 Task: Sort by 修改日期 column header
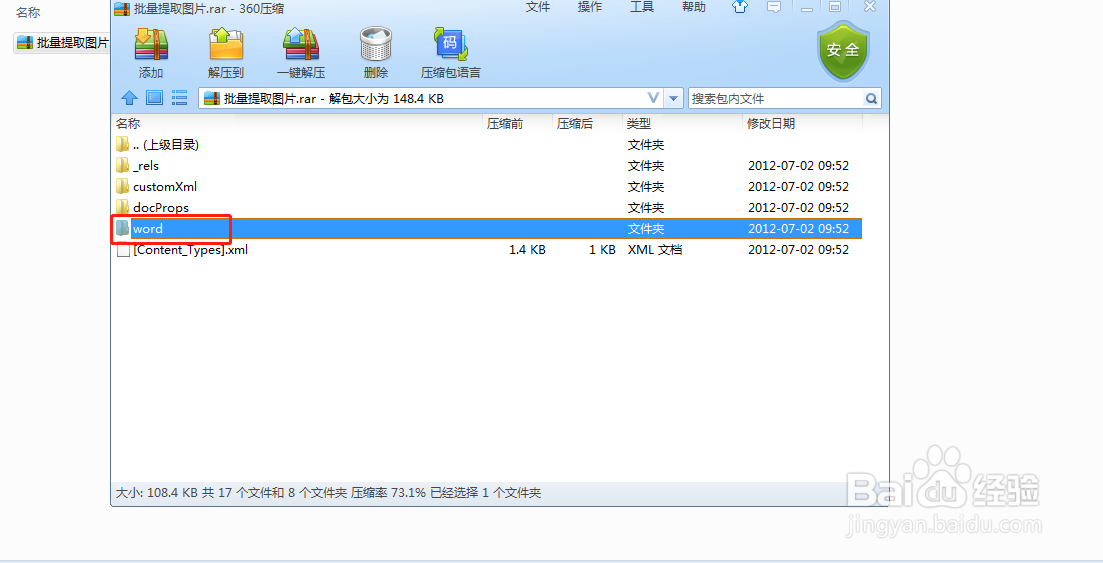(x=771, y=124)
